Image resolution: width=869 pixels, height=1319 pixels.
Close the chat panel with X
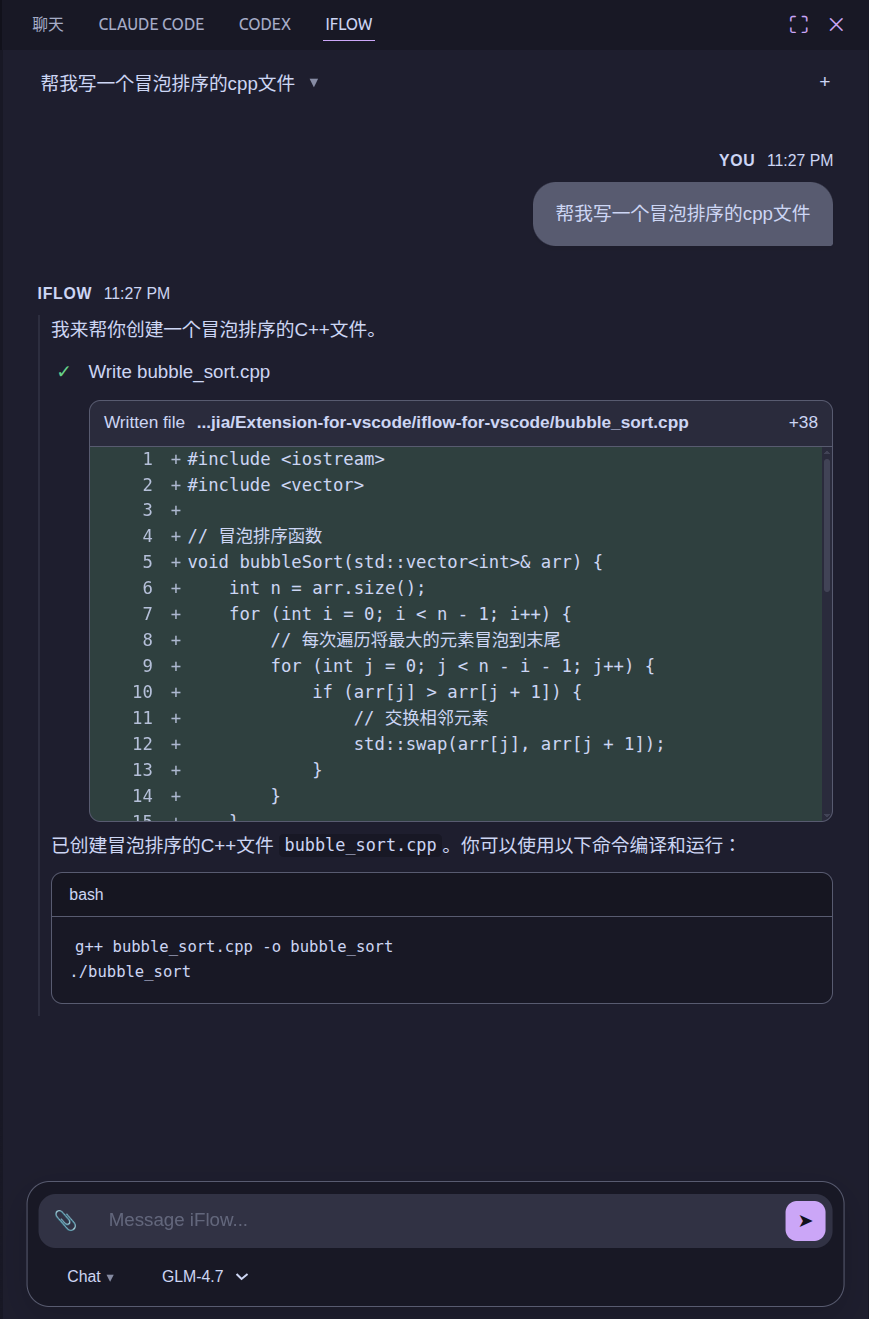pyautogui.click(x=836, y=24)
